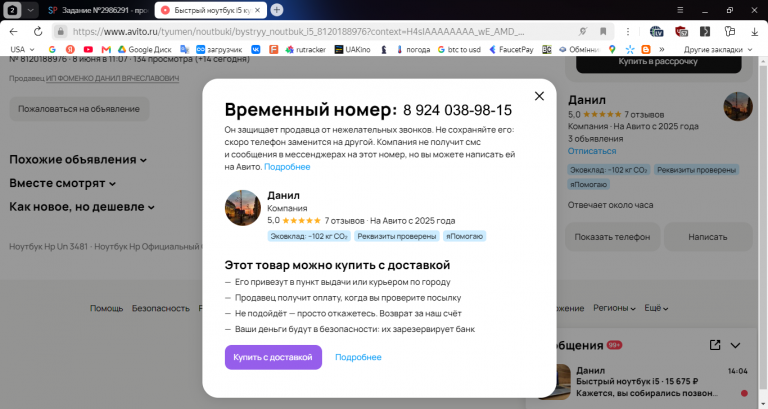Screen dimensions: 768x409
Task: Open the Google bookmark next to USA
Action: pyautogui.click(x=52, y=49)
